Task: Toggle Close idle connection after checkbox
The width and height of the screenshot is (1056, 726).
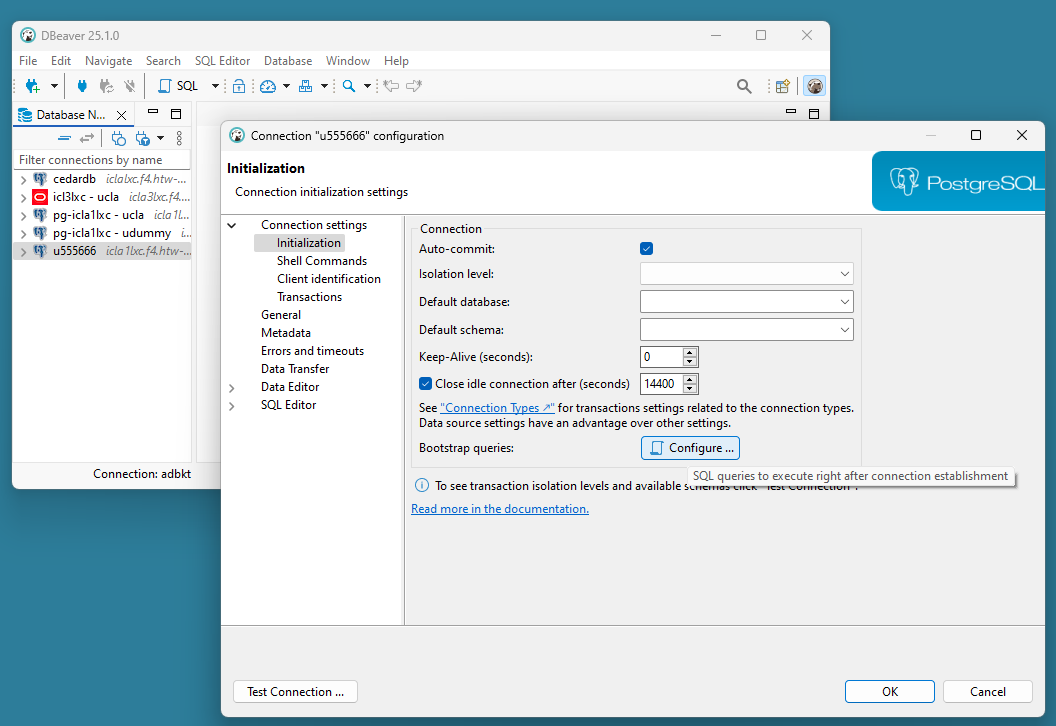Action: click(x=425, y=384)
